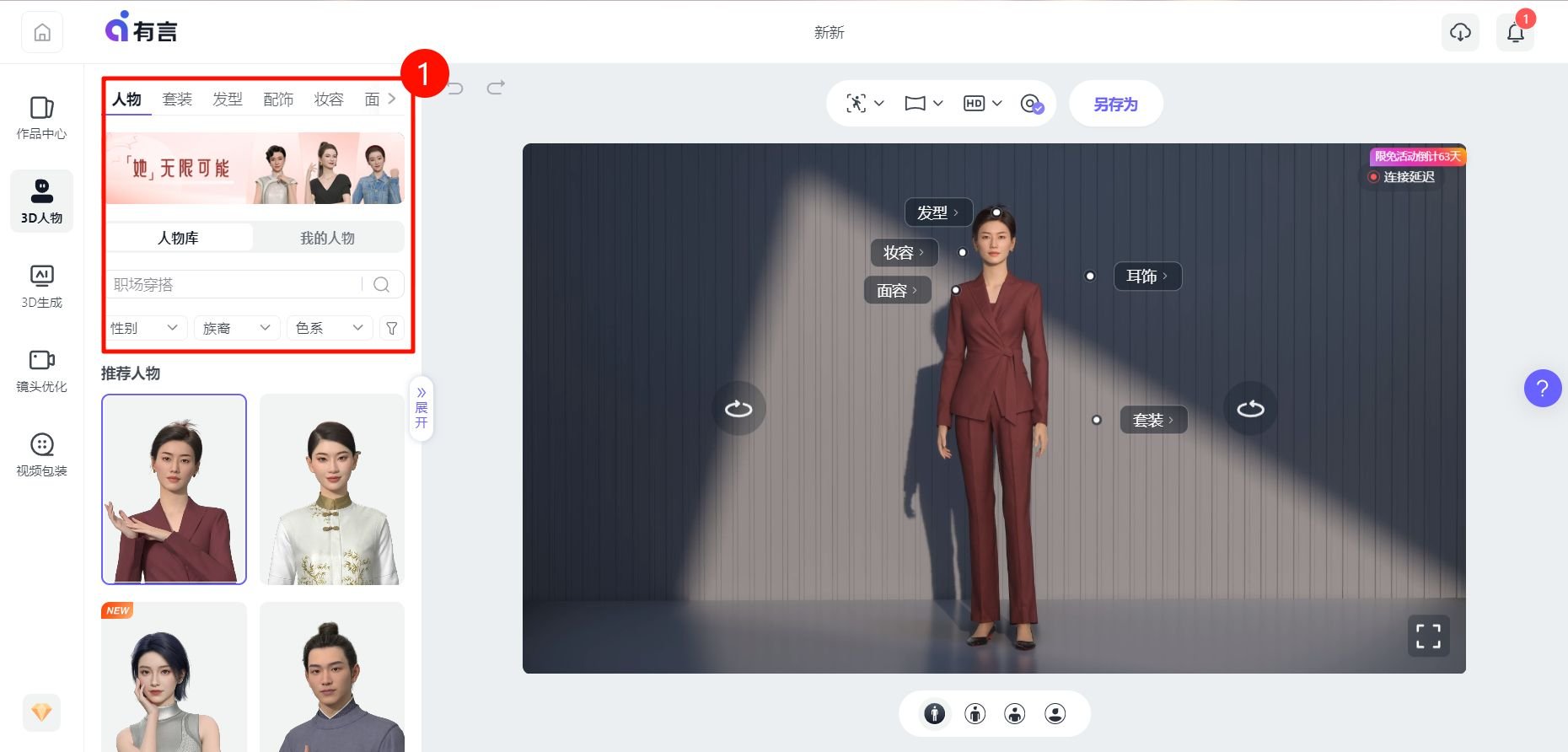Select 3D生成 in the sidebar

click(41, 286)
